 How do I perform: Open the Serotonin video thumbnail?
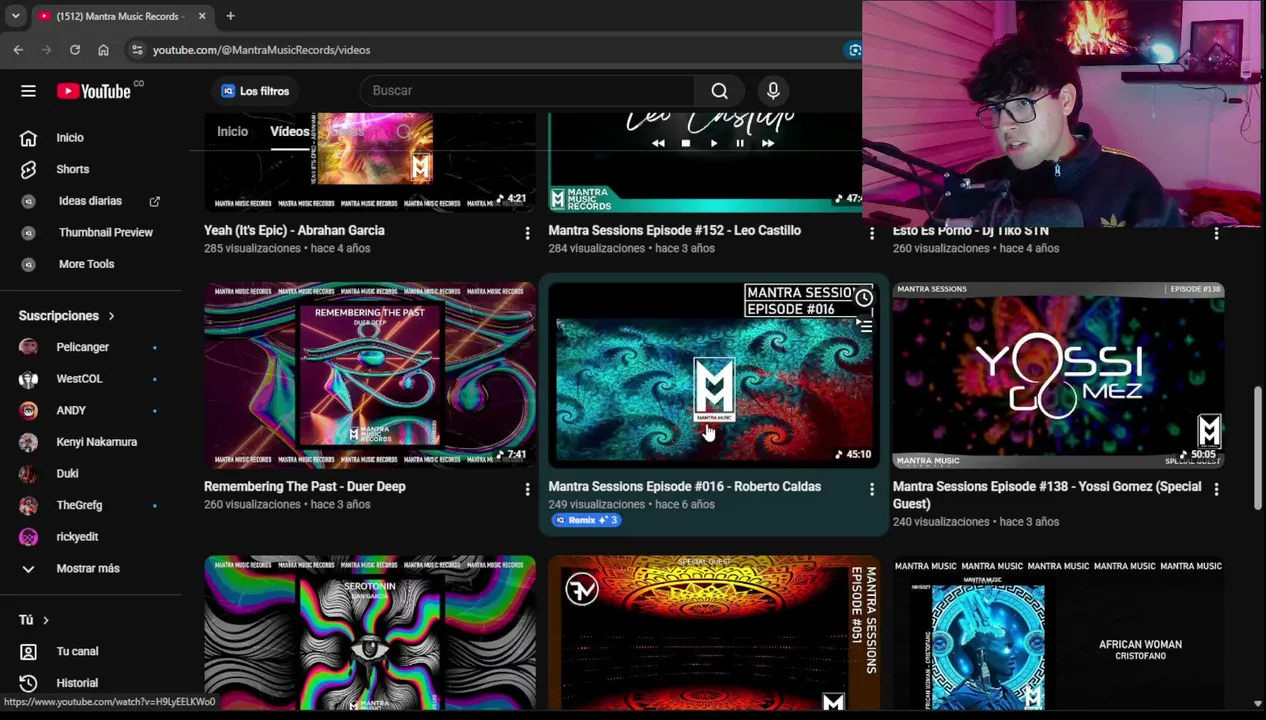point(370,633)
